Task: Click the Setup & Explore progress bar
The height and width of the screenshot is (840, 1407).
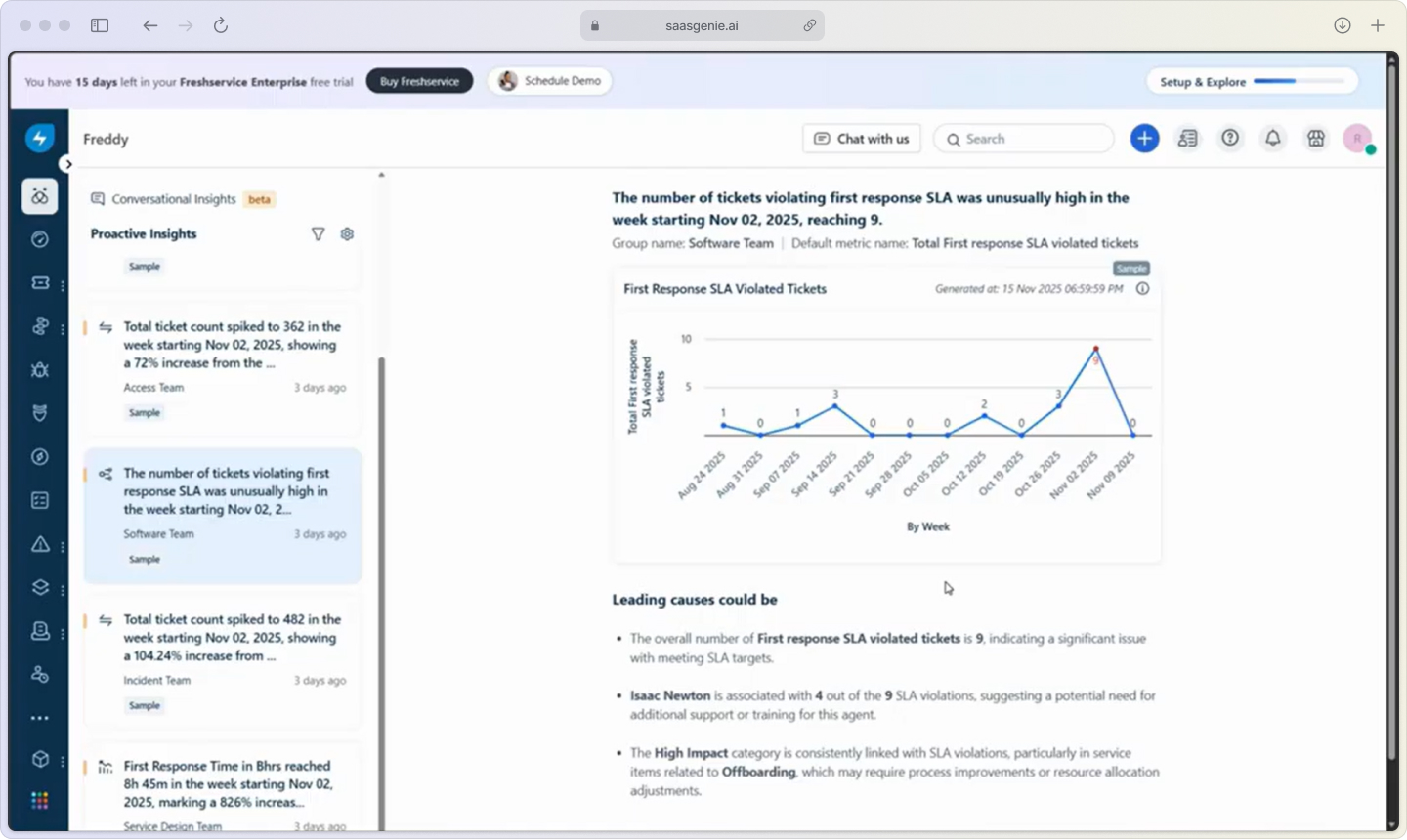Action: [1298, 82]
